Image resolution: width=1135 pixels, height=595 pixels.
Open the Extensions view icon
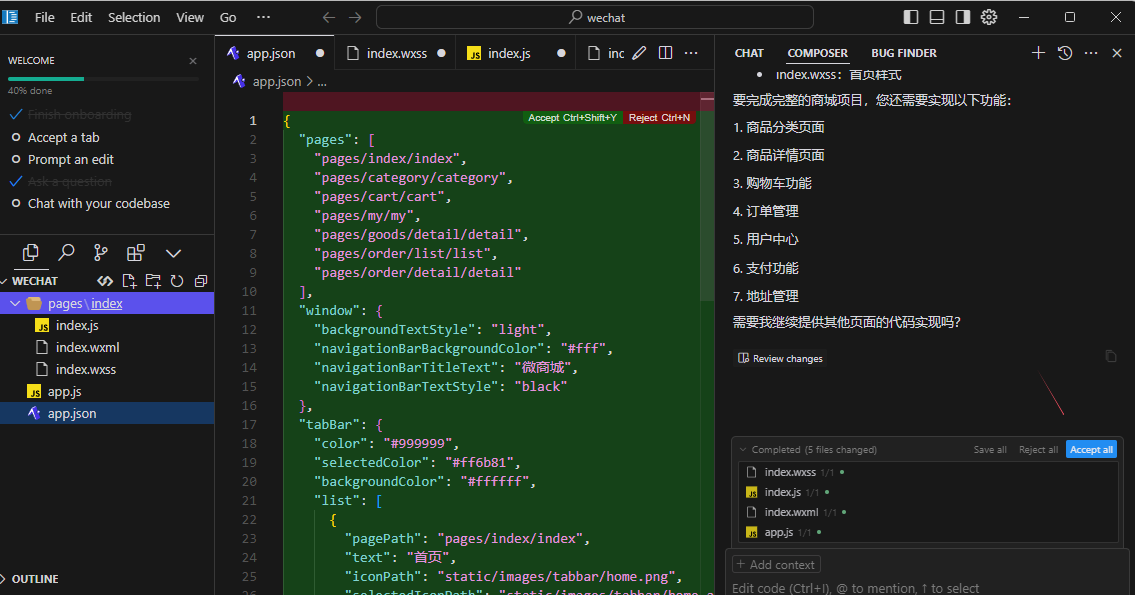(136, 253)
